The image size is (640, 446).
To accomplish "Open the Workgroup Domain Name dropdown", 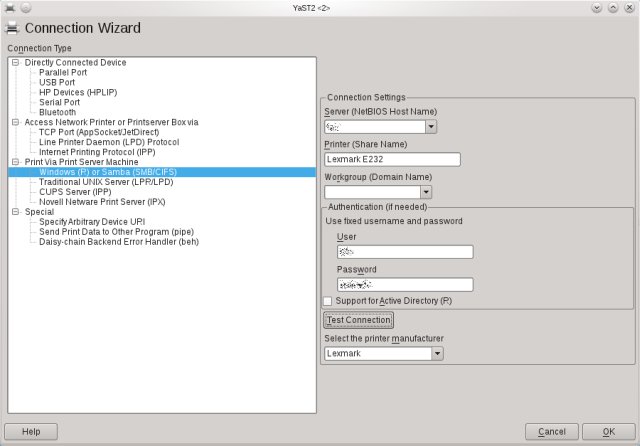I will pyautogui.click(x=425, y=192).
